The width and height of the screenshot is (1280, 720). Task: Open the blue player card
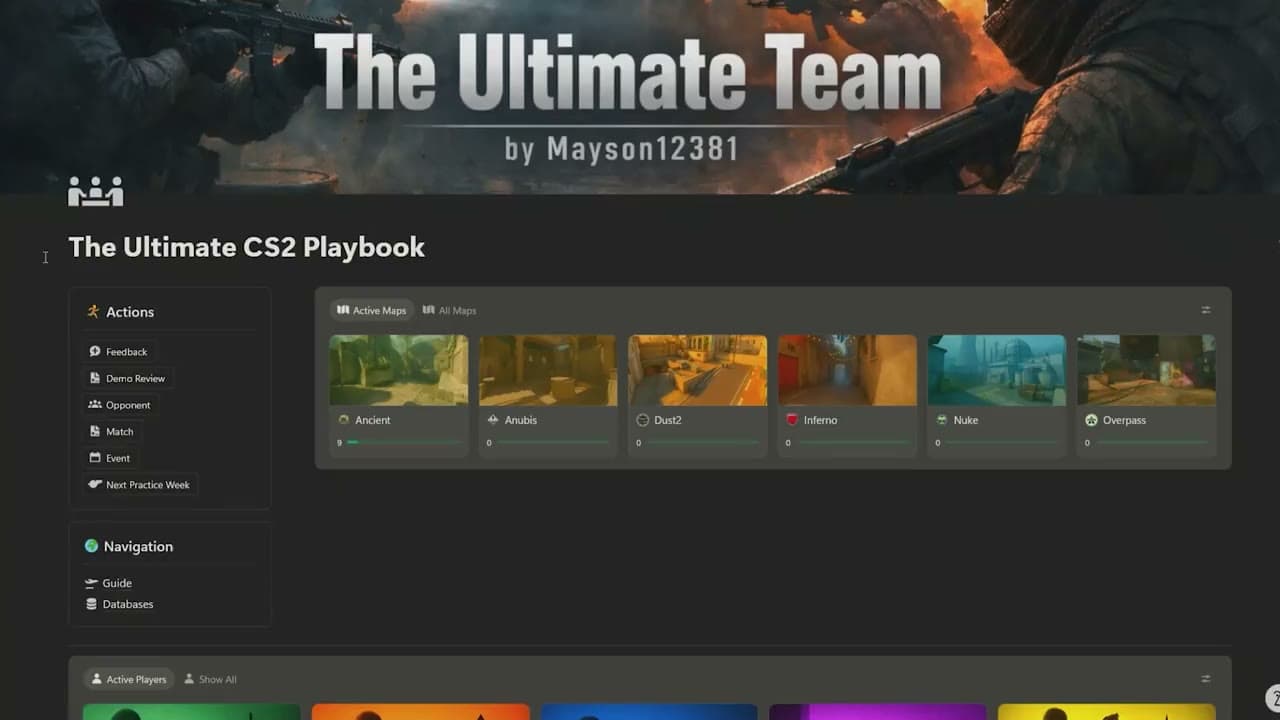649,712
